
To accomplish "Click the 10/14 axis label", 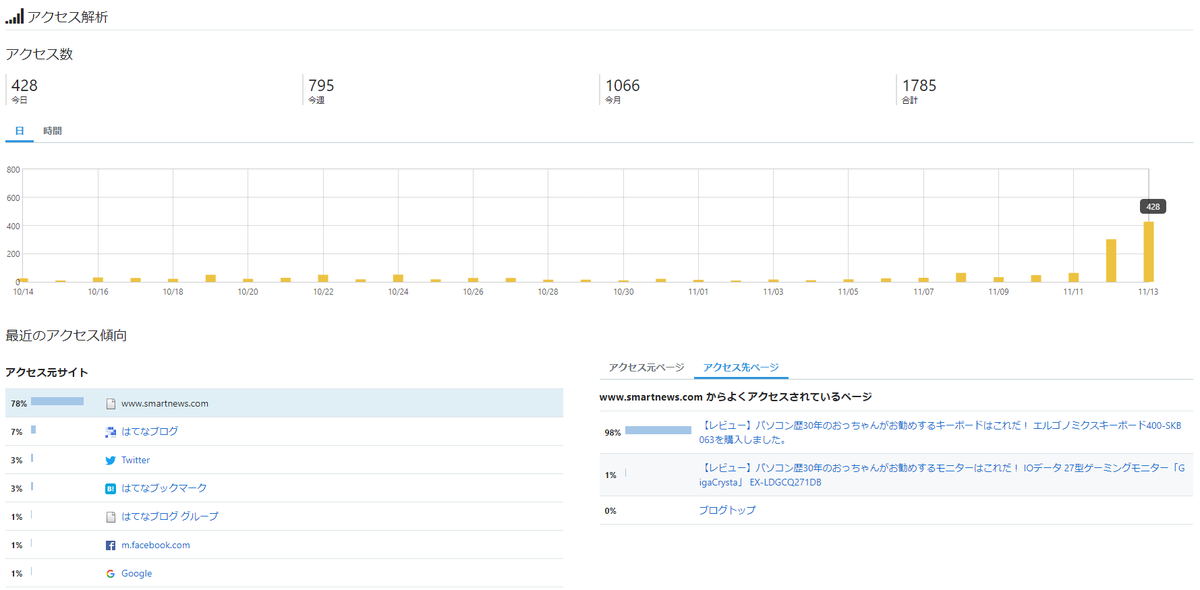I will click(x=23, y=292).
